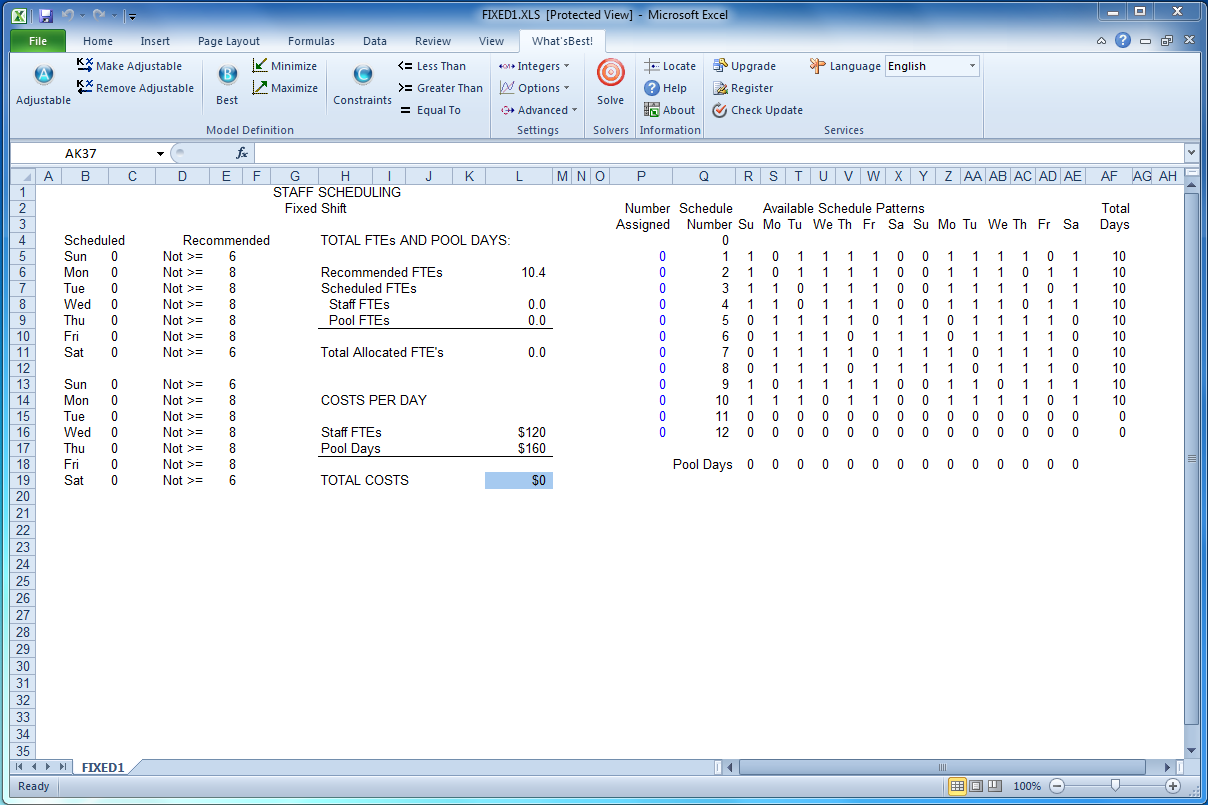This screenshot has width=1208, height=805.
Task: Click the Adjustable icon in the ribbon
Action: click(x=43, y=76)
